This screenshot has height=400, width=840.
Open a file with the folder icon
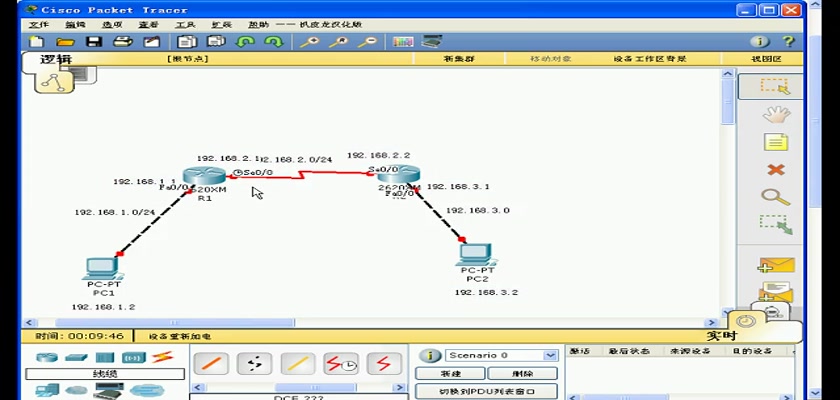coord(66,42)
